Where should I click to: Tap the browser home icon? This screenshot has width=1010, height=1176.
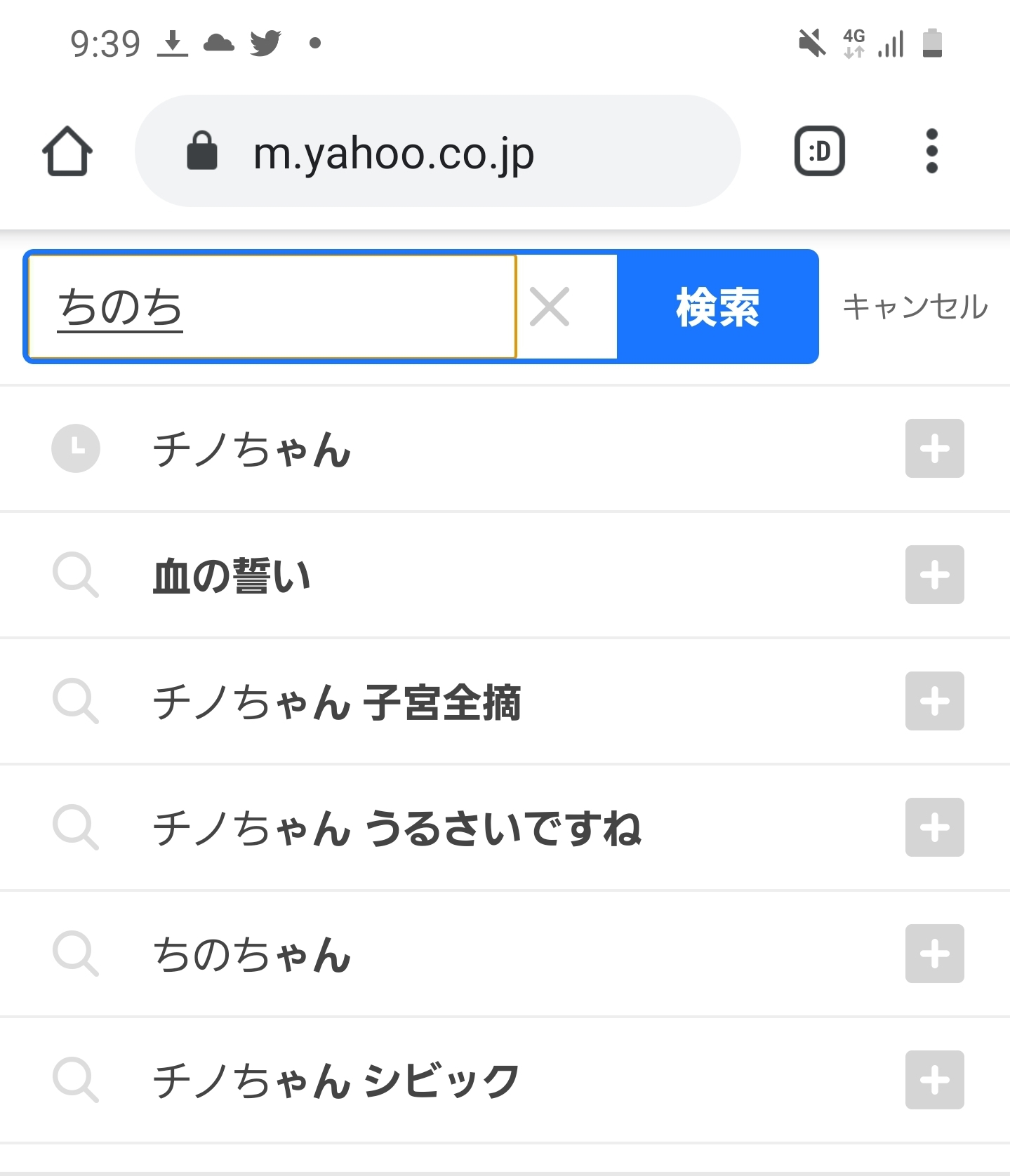(67, 151)
